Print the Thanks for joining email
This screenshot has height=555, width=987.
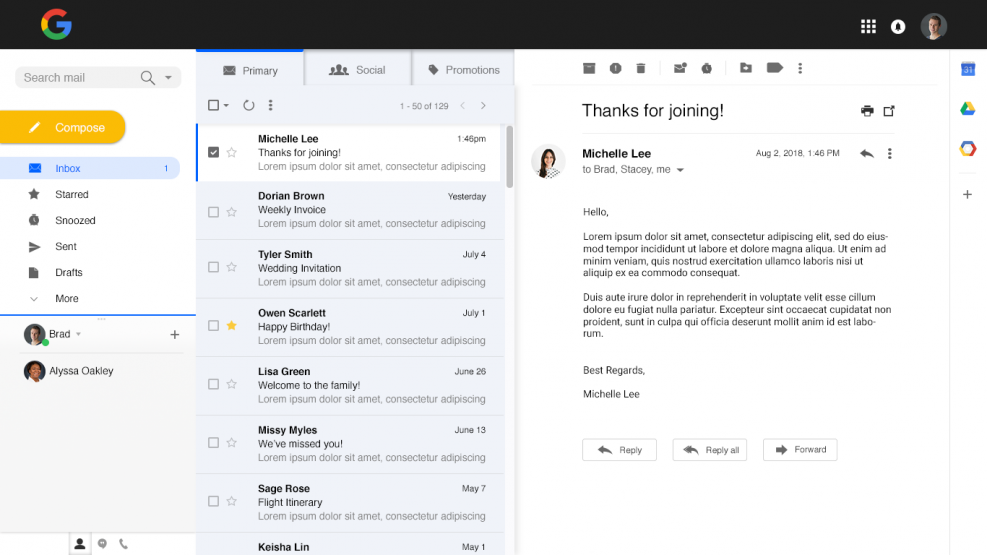click(867, 111)
